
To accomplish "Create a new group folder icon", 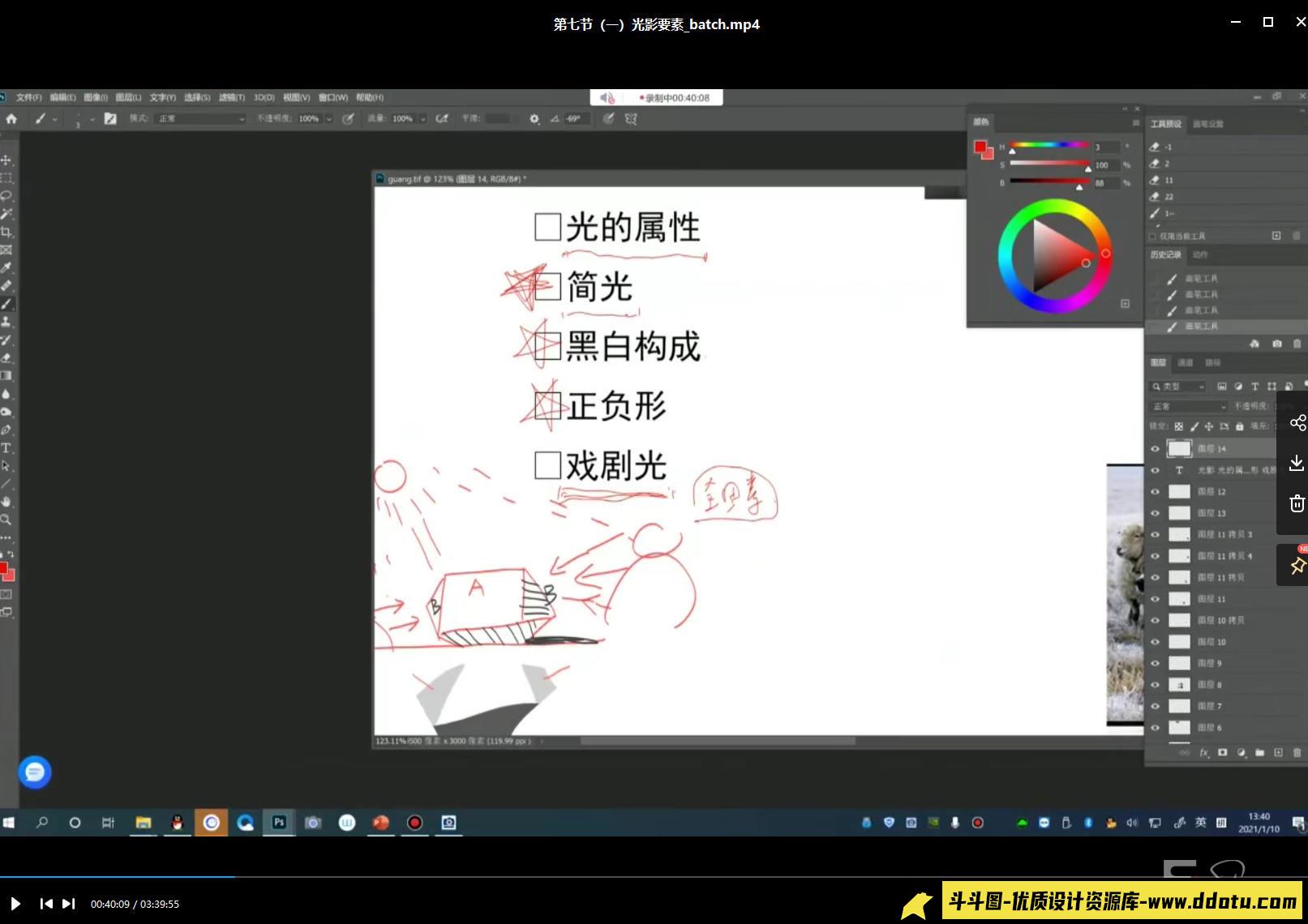I will 1259,753.
